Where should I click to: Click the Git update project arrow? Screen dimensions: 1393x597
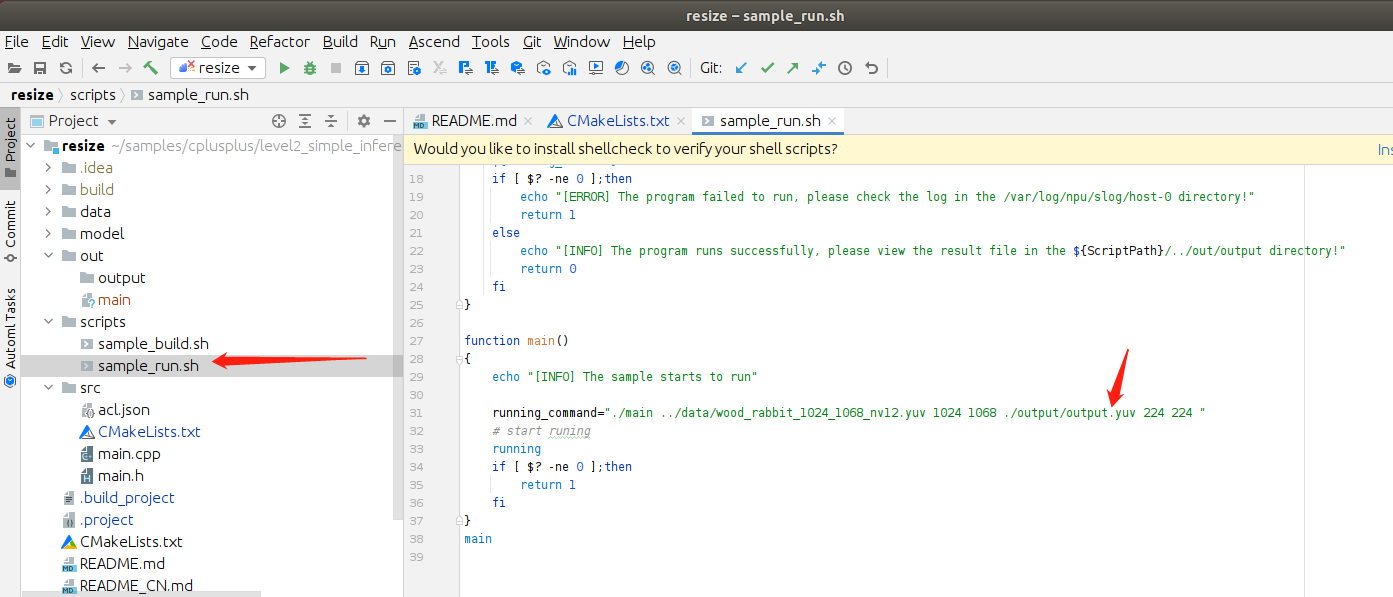click(741, 68)
